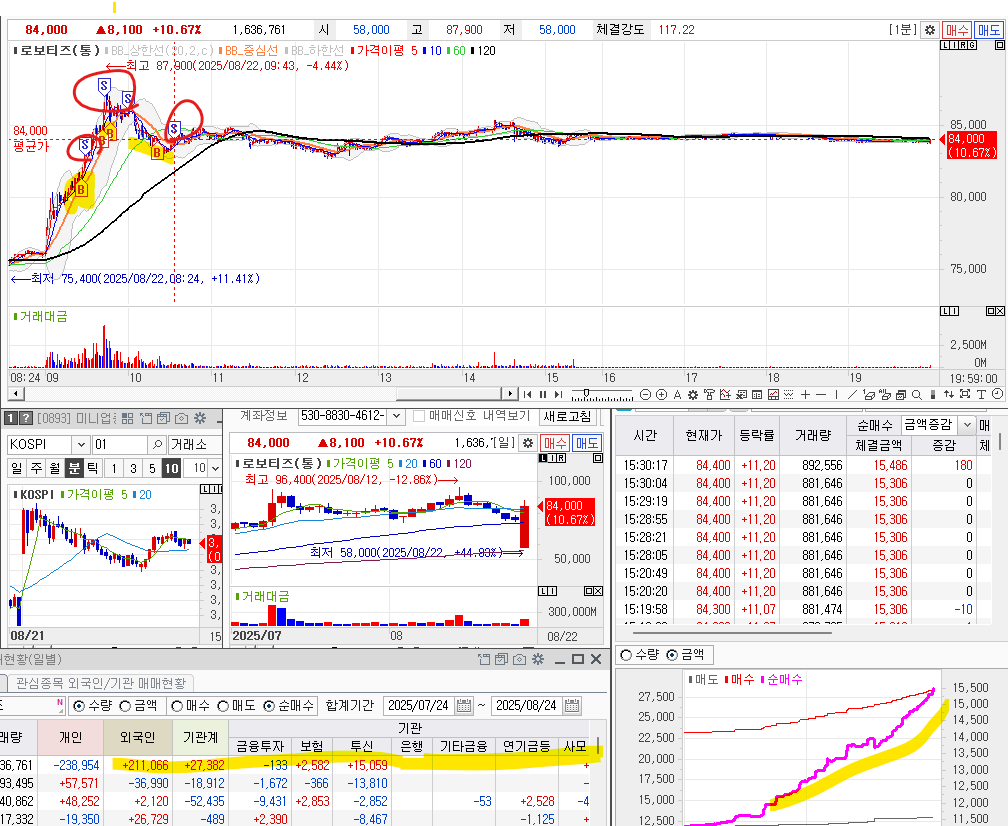The image size is (1008, 826).
Task: Click the zoom-out minus circle in chart toolbar
Action: coord(645,395)
